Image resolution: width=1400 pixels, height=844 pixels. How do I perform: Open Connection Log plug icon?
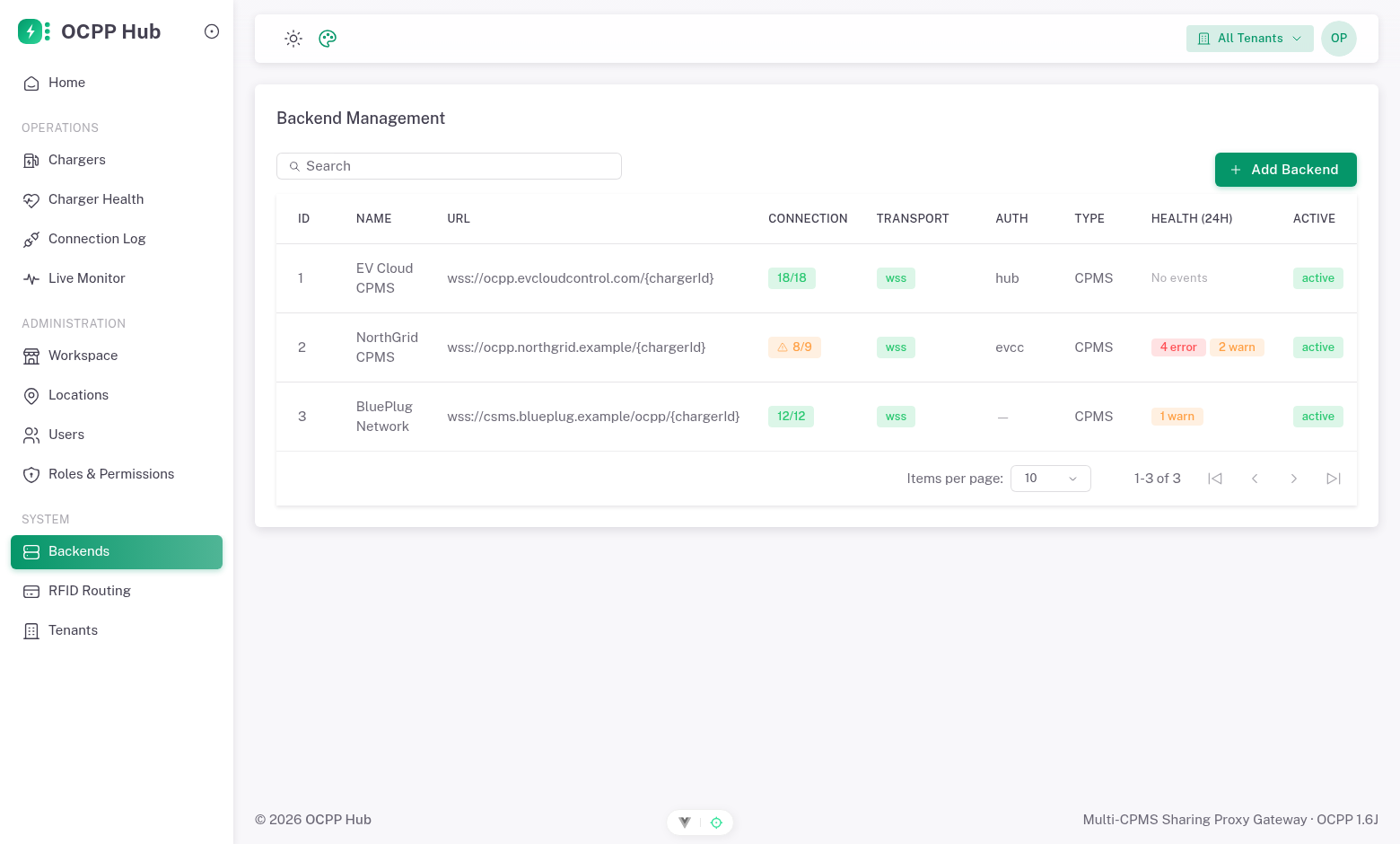(x=31, y=240)
